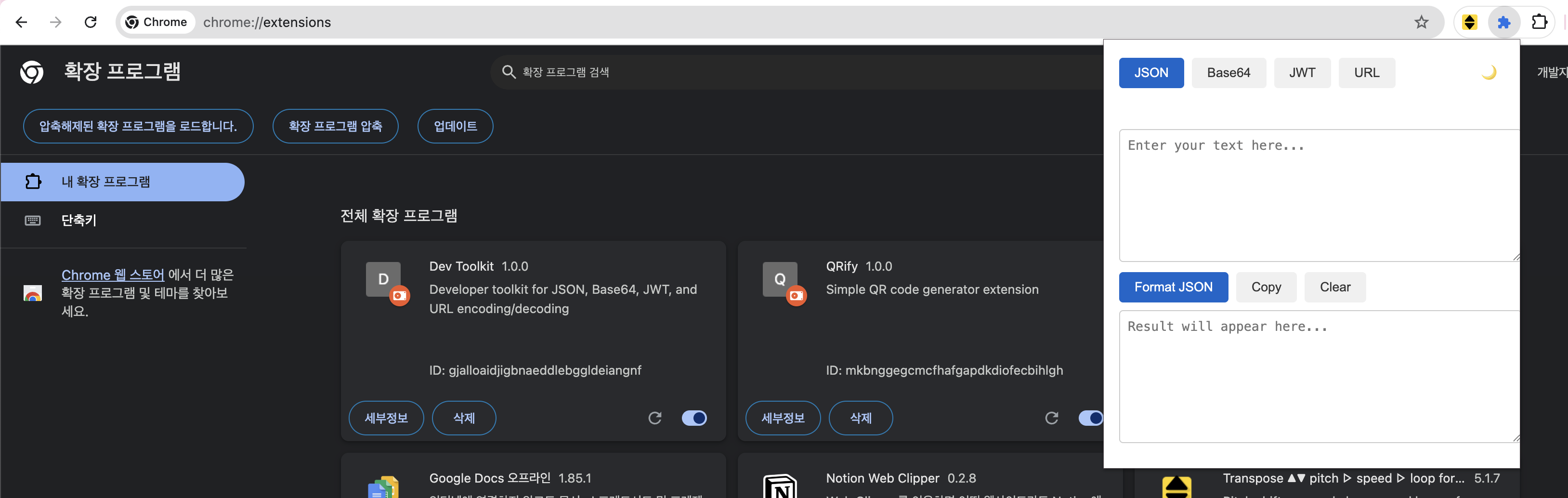Screen dimensions: 1568x498
Task: Click the Chrome logo in header
Action: tap(32, 72)
